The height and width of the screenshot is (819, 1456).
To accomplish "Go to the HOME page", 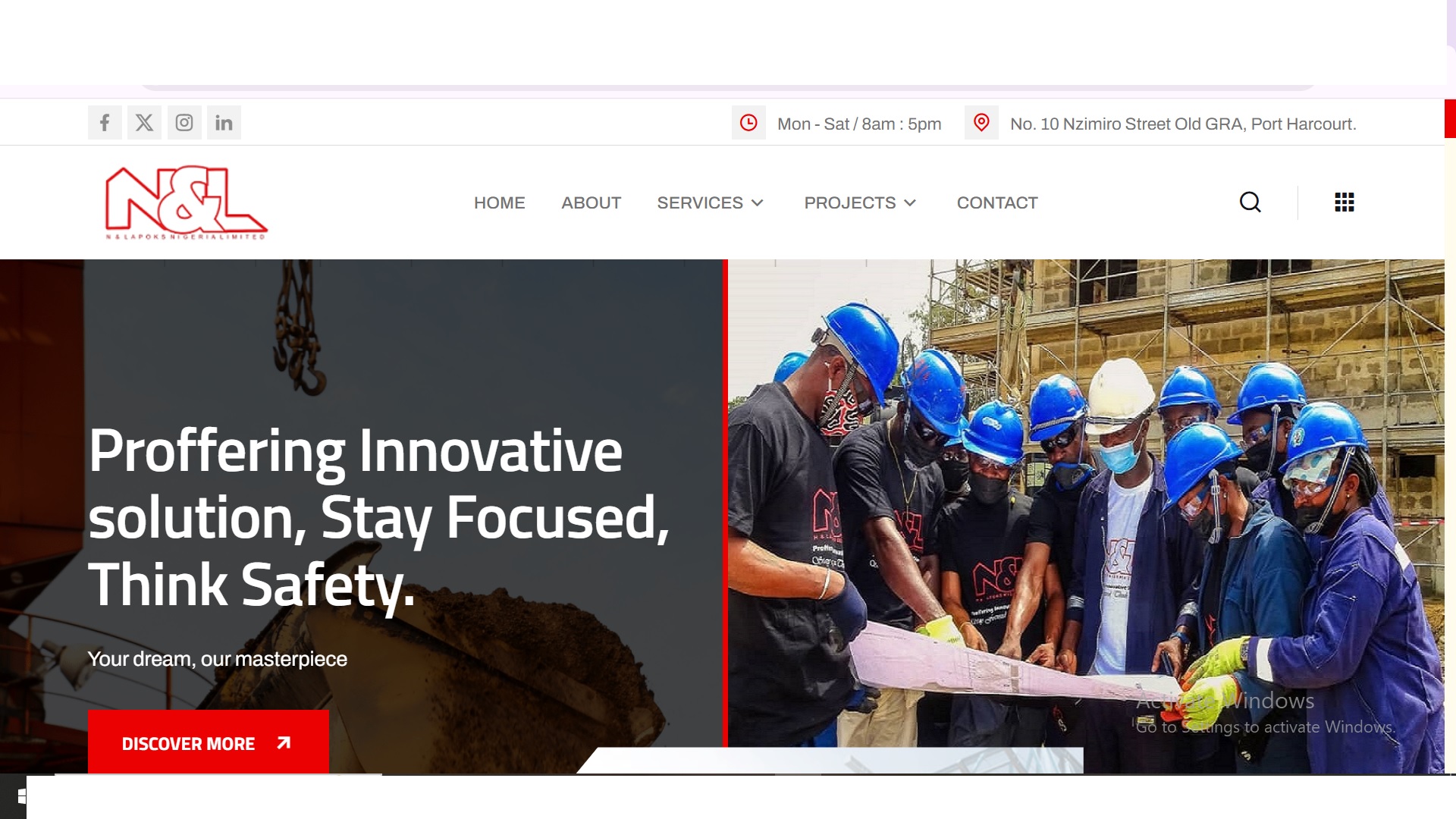I will pyautogui.click(x=499, y=203).
